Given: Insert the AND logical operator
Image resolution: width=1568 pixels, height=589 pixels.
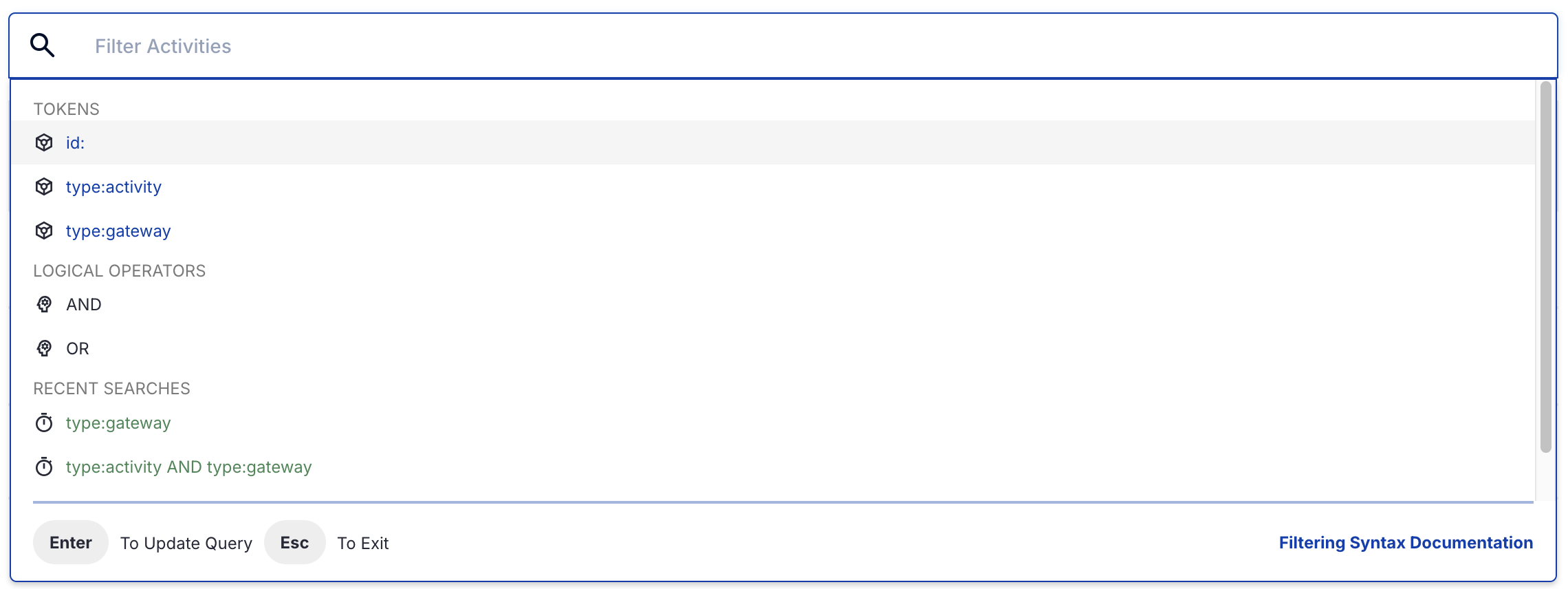Looking at the screenshot, I should coord(773,304).
